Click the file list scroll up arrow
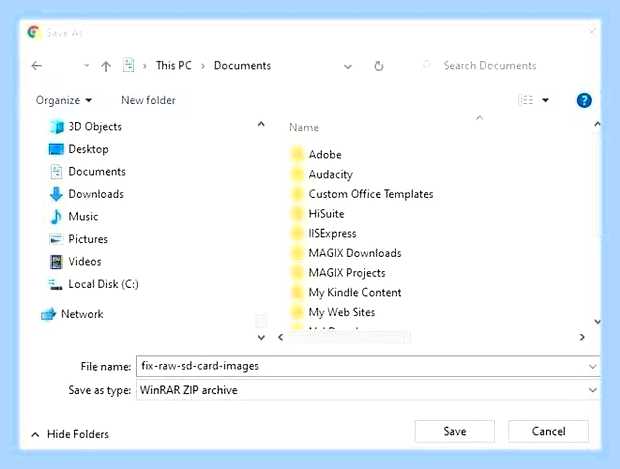Viewport: 620px width, 469px height. [597, 125]
